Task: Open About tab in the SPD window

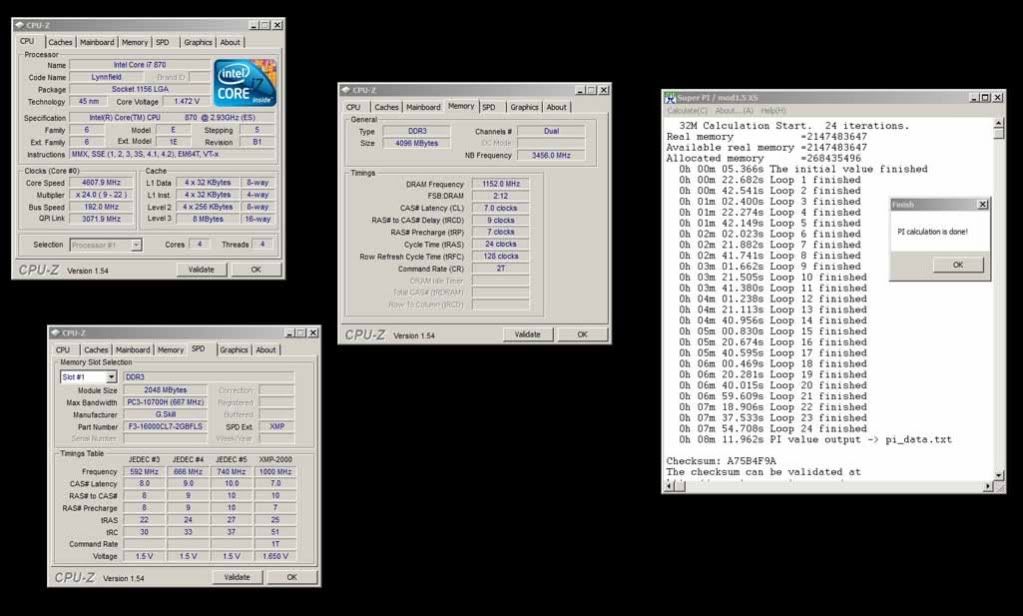Action: pyautogui.click(x=266, y=350)
